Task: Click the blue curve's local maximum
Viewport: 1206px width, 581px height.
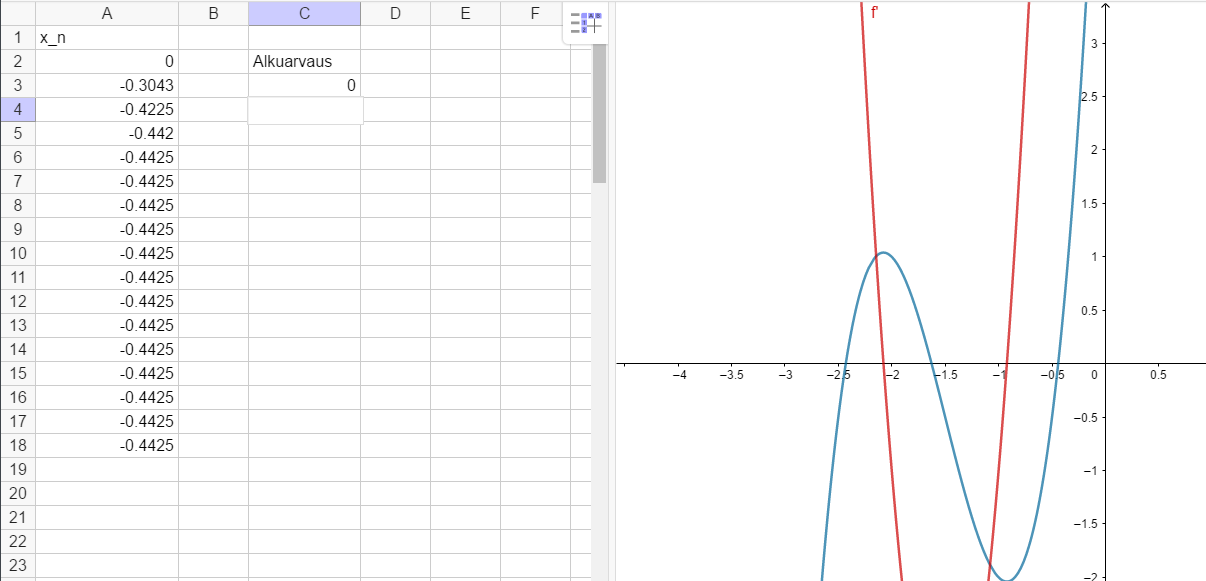Action: (883, 252)
